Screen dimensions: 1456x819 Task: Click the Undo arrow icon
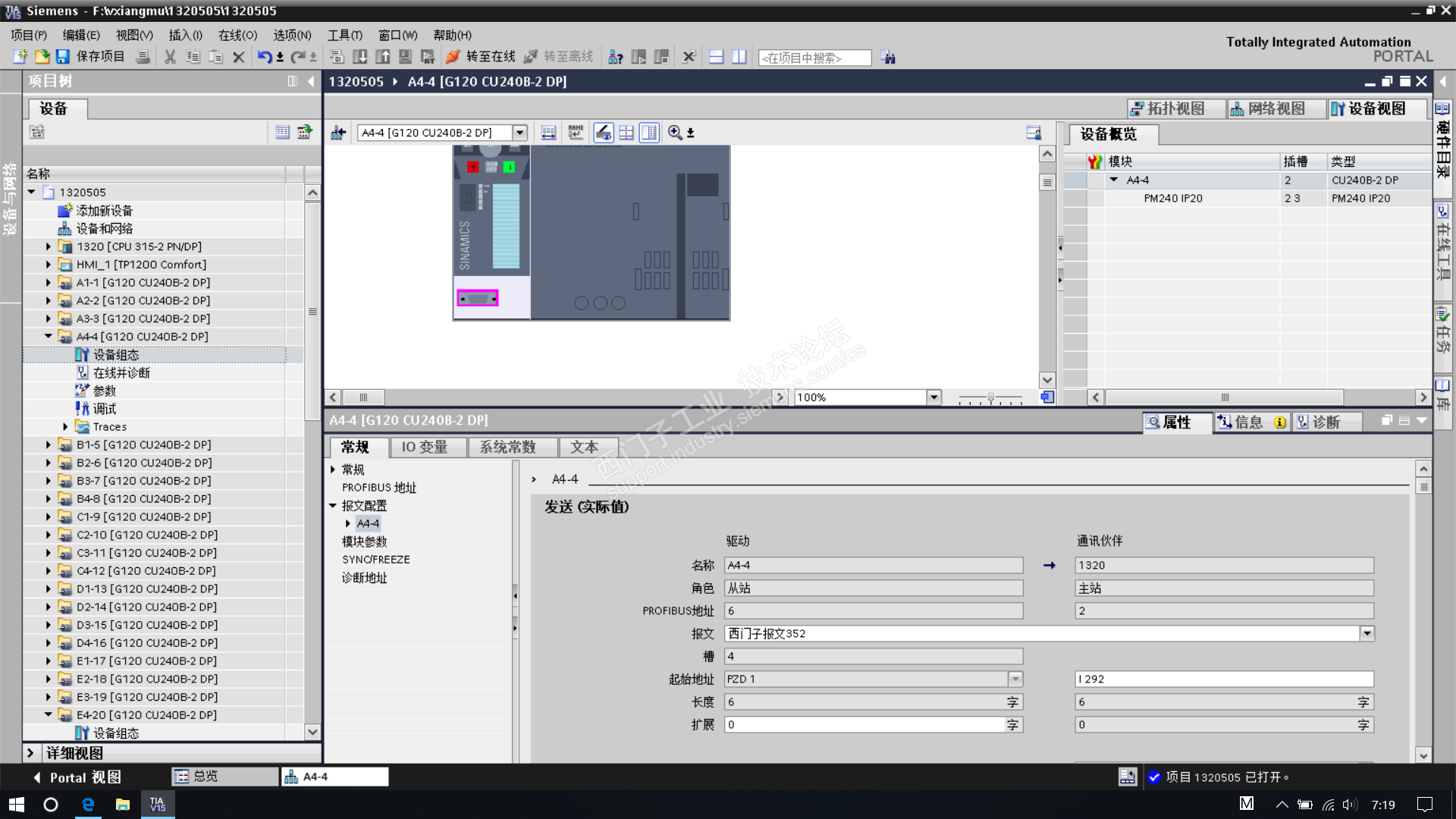pos(263,57)
